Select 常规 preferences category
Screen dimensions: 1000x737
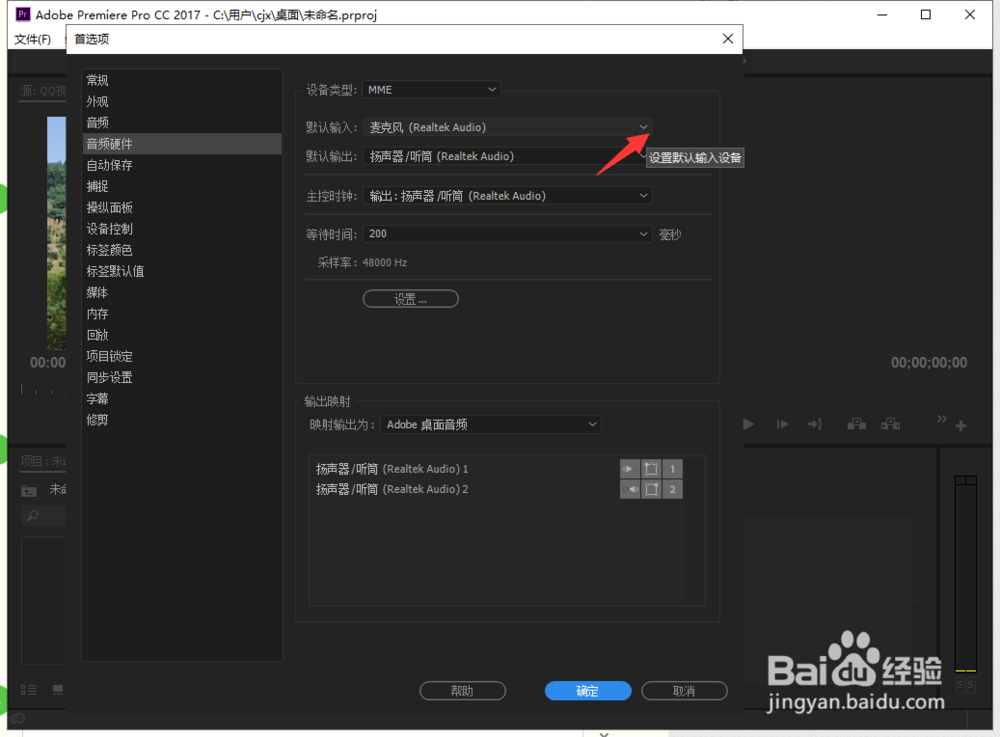coord(182,80)
